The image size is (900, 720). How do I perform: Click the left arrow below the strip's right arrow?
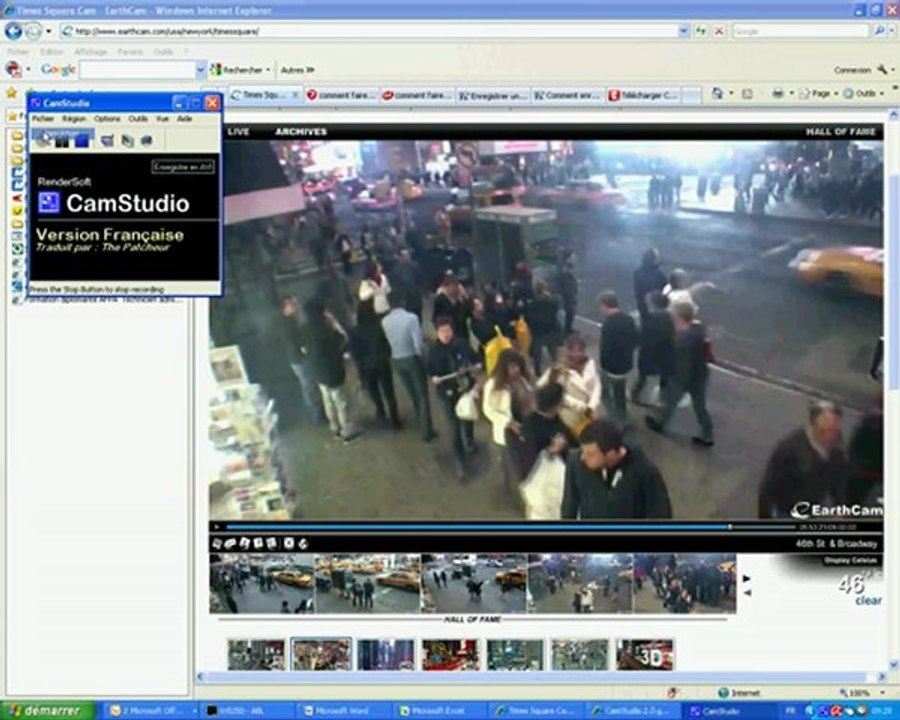pyautogui.click(x=747, y=592)
